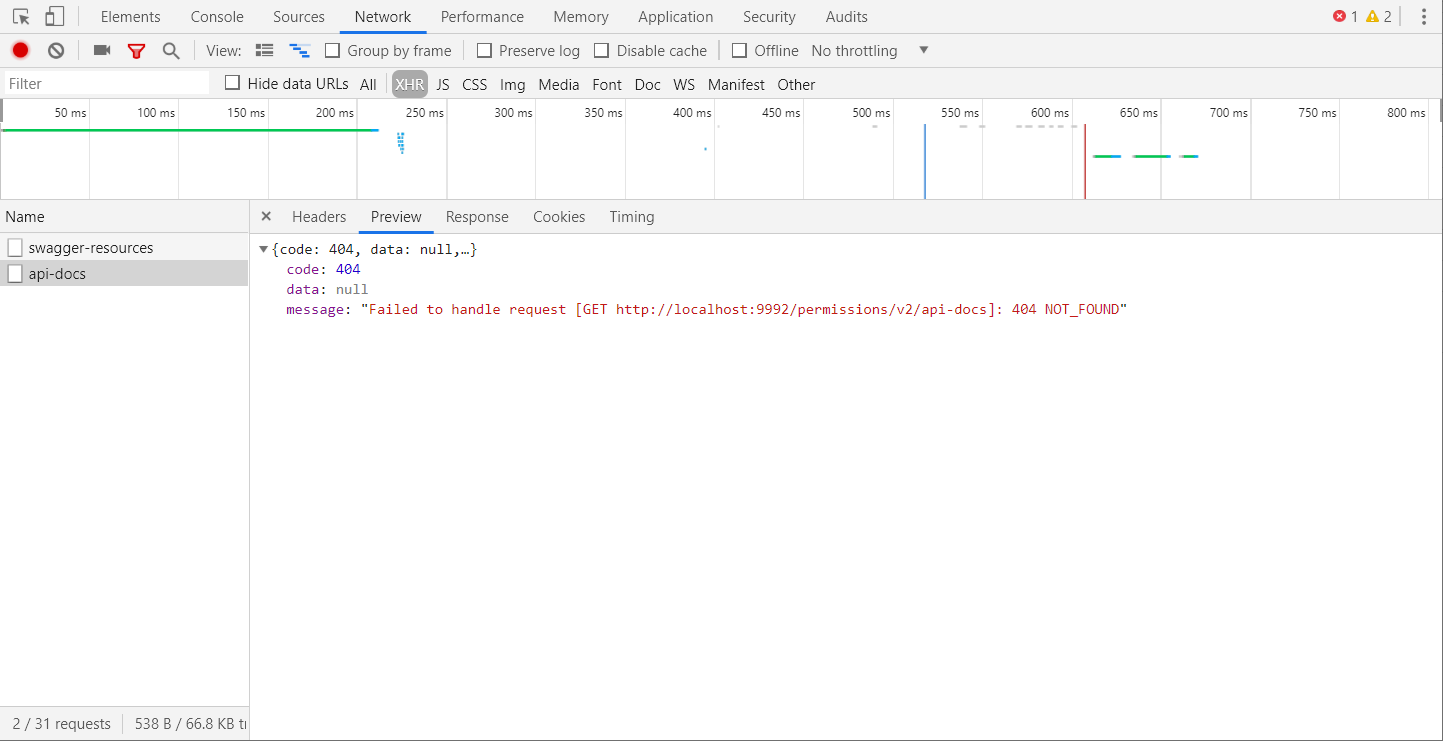This screenshot has height=741, width=1443.
Task: Focus the Filter text field
Action: click(107, 83)
